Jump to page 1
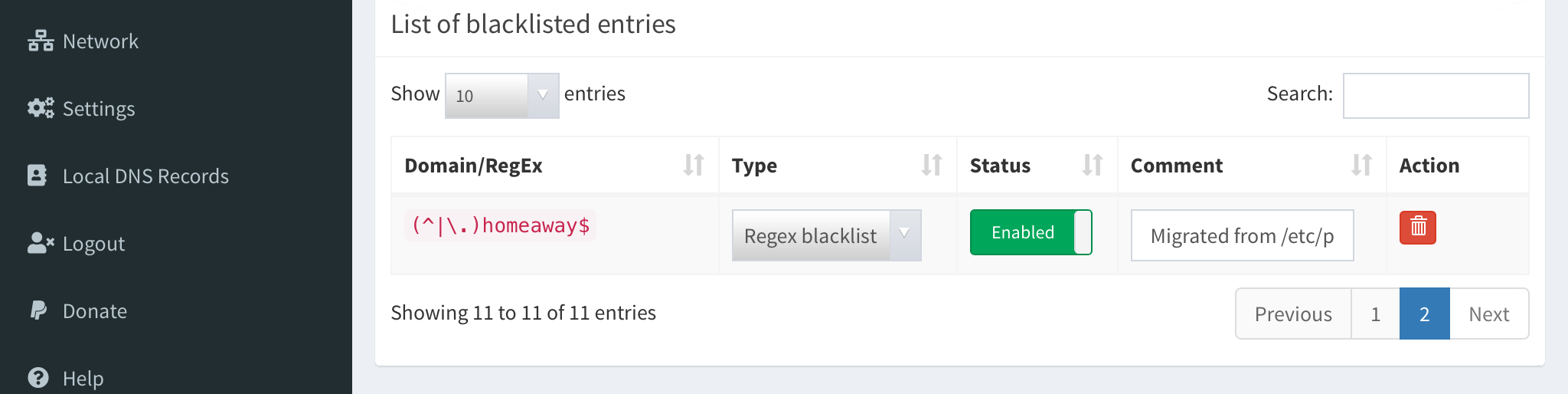 click(x=1375, y=314)
